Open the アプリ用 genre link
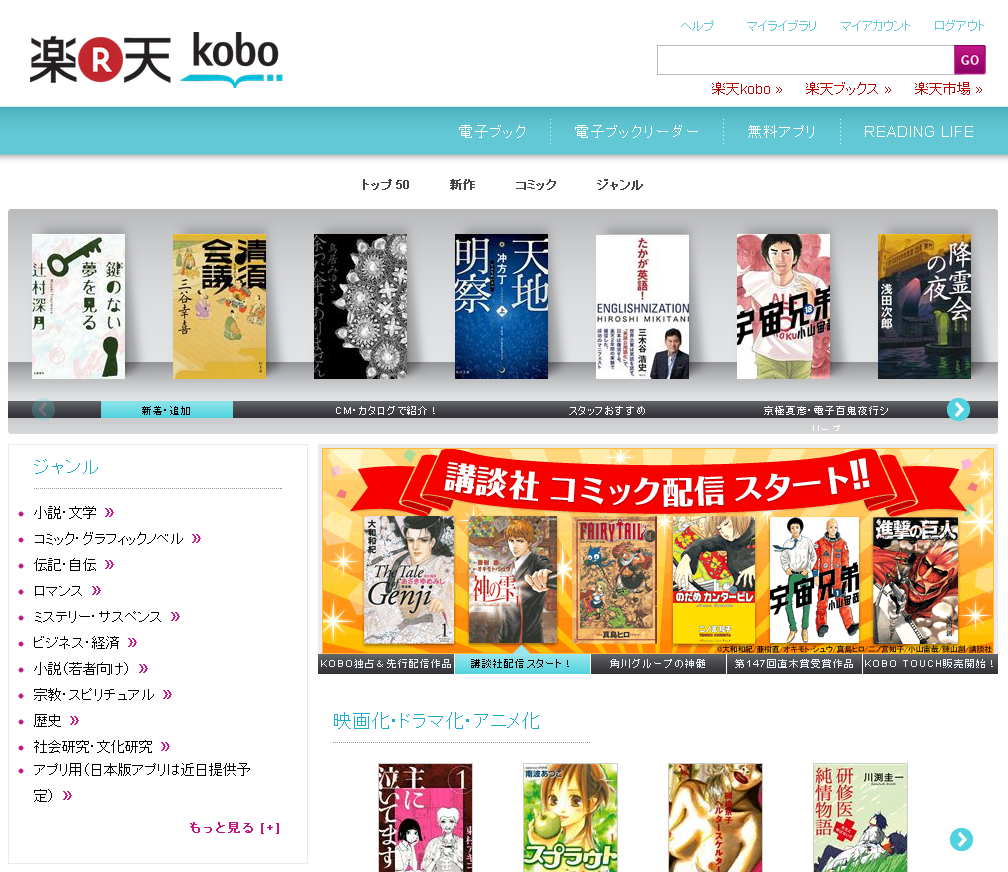 point(141,782)
